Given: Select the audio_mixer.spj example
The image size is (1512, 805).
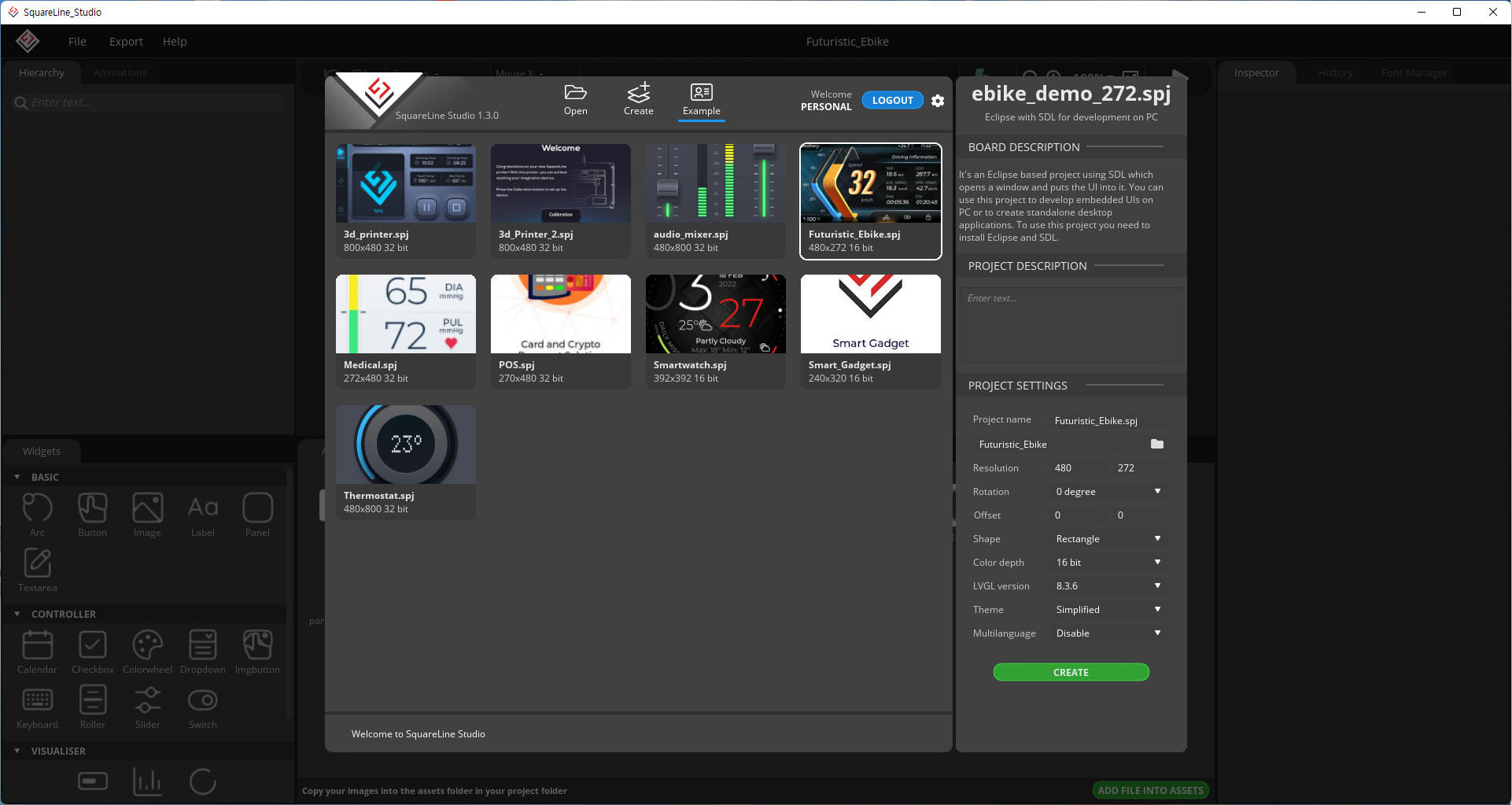Looking at the screenshot, I should click(716, 201).
